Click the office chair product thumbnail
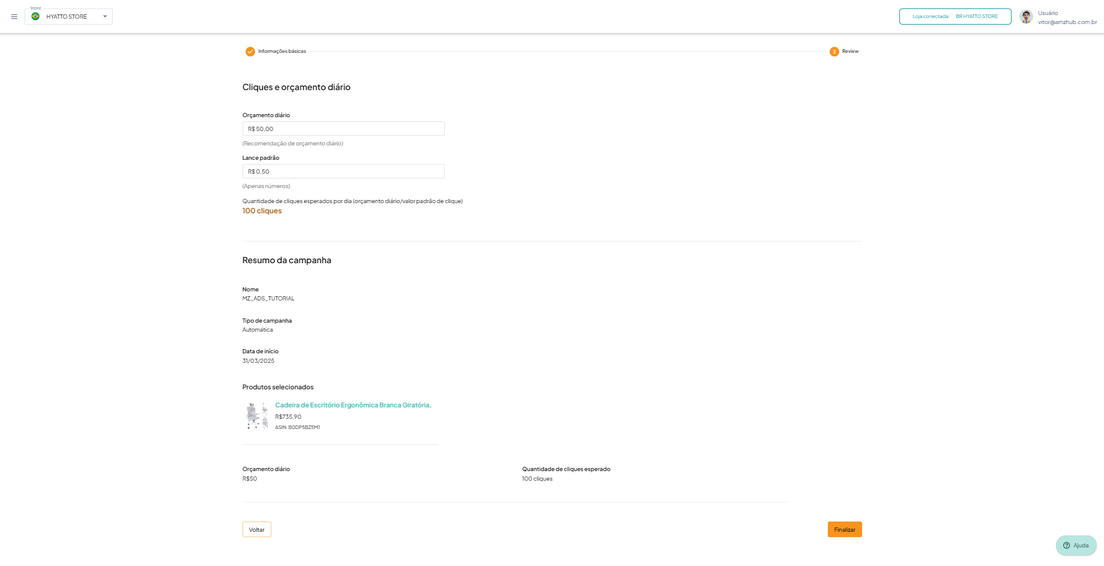Viewport: 1104px width, 566px height. [x=257, y=416]
